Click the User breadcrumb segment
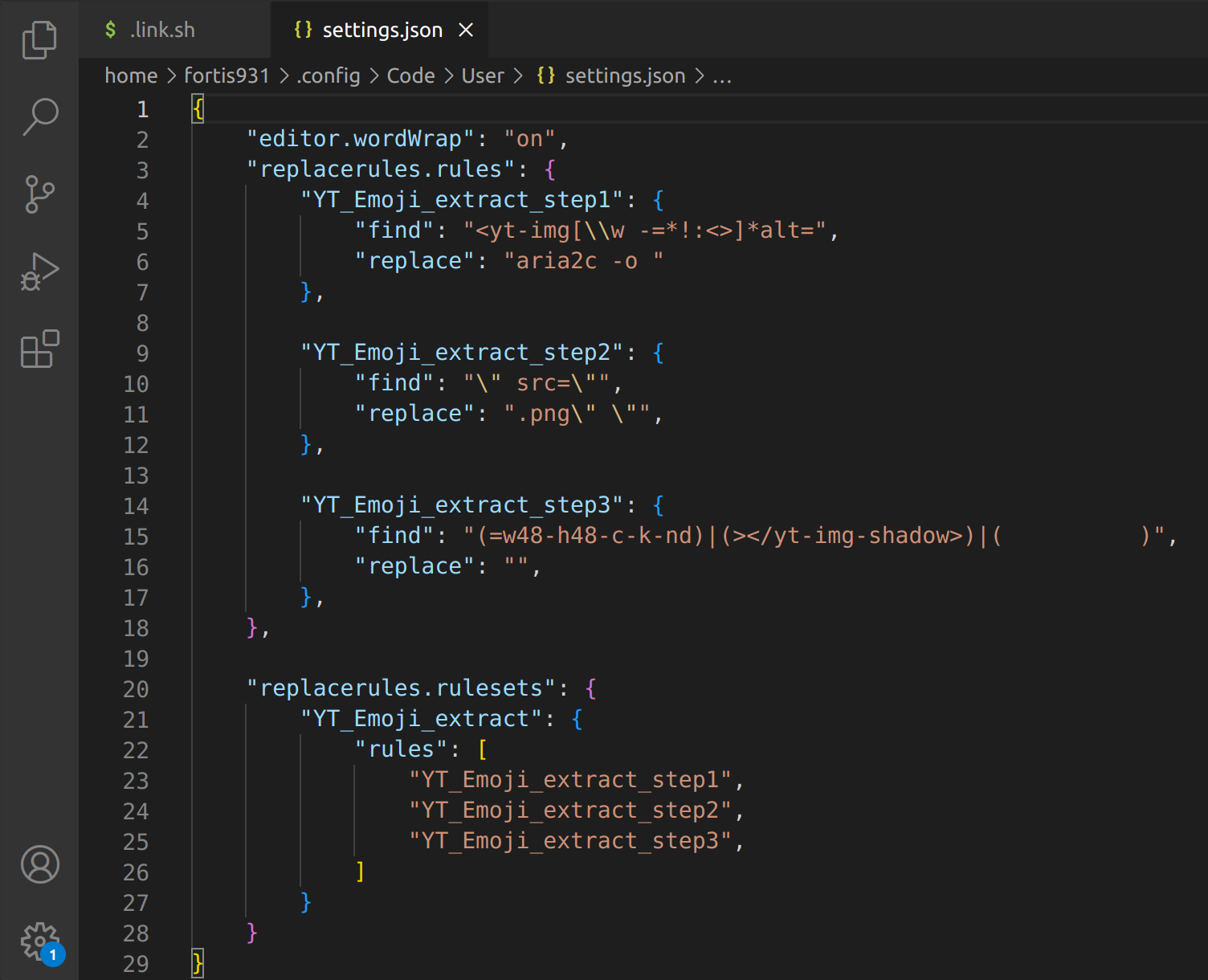The image size is (1208, 980). [x=483, y=76]
